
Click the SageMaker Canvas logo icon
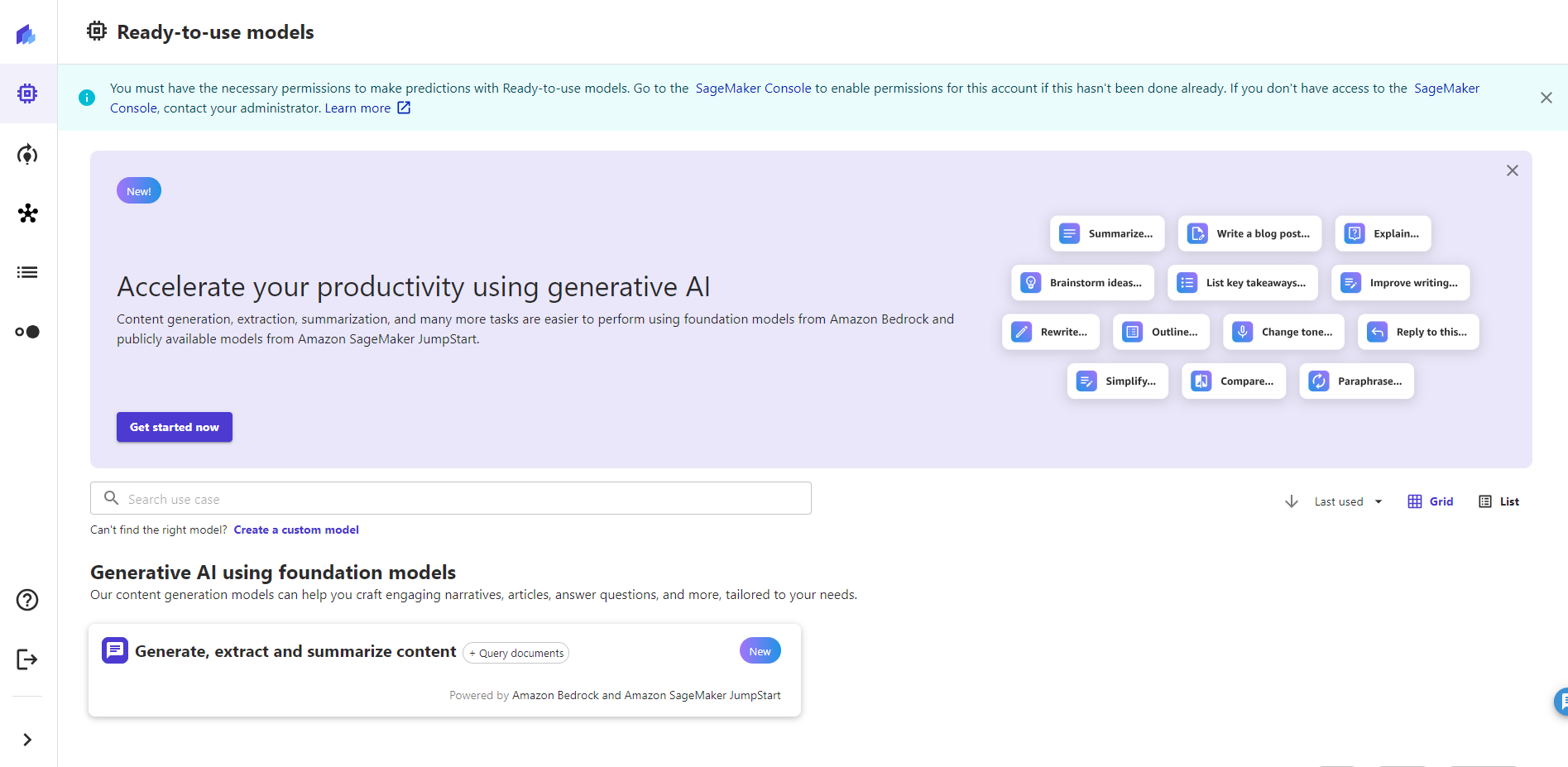(26, 34)
